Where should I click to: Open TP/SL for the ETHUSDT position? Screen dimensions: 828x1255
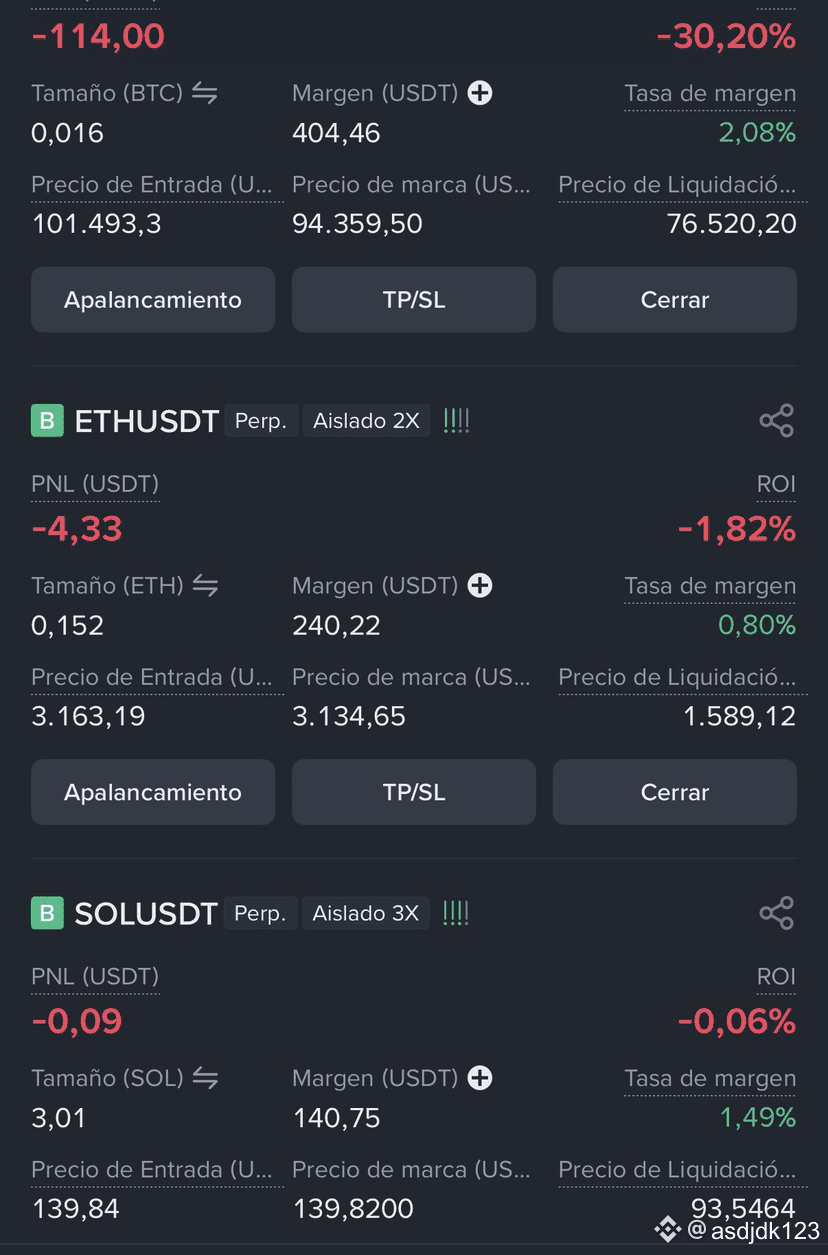(414, 792)
